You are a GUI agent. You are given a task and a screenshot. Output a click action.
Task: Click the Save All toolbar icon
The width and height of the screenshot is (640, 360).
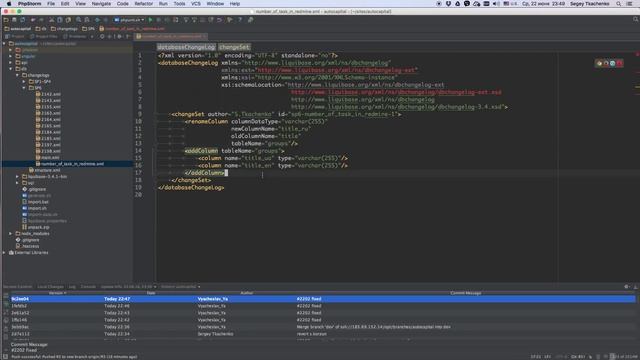pyautogui.click(x=14, y=20)
